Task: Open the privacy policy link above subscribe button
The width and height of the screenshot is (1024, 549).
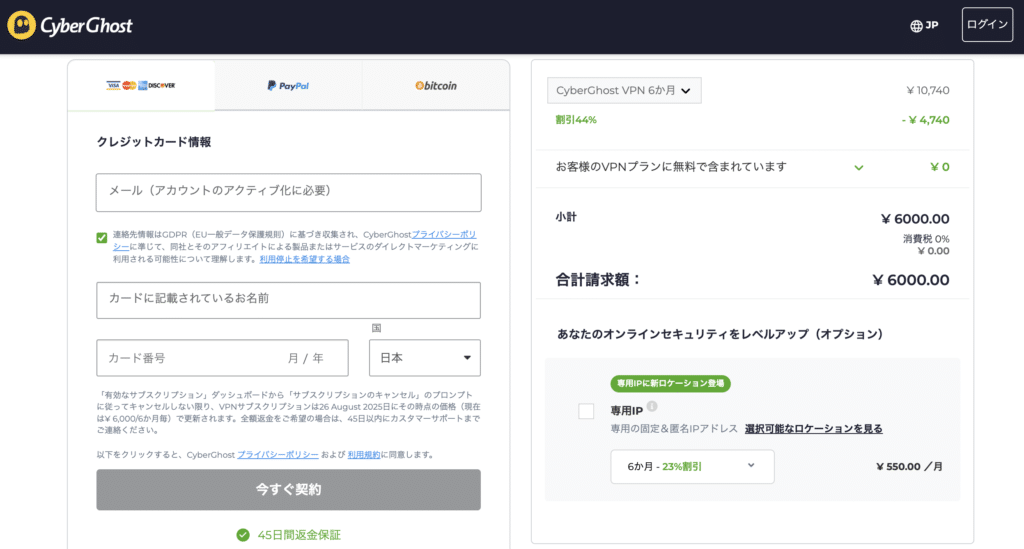Action: click(x=278, y=455)
